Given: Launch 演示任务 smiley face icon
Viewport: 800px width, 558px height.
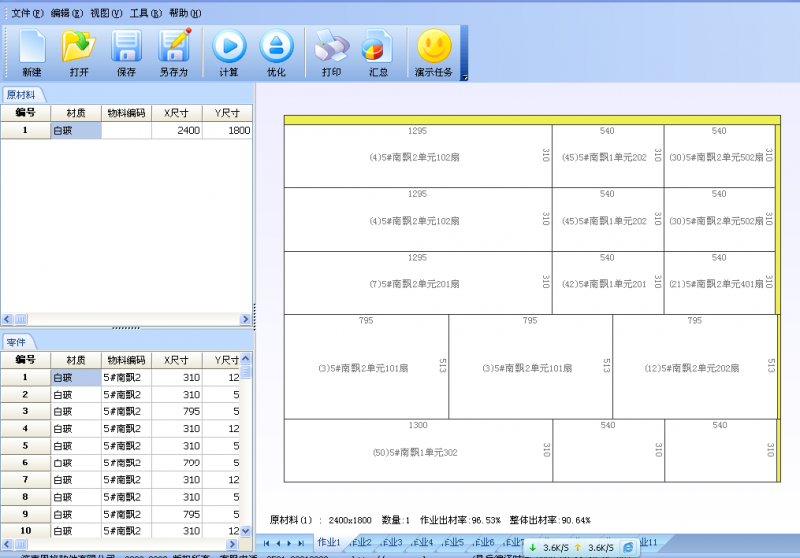Looking at the screenshot, I should pos(434,52).
